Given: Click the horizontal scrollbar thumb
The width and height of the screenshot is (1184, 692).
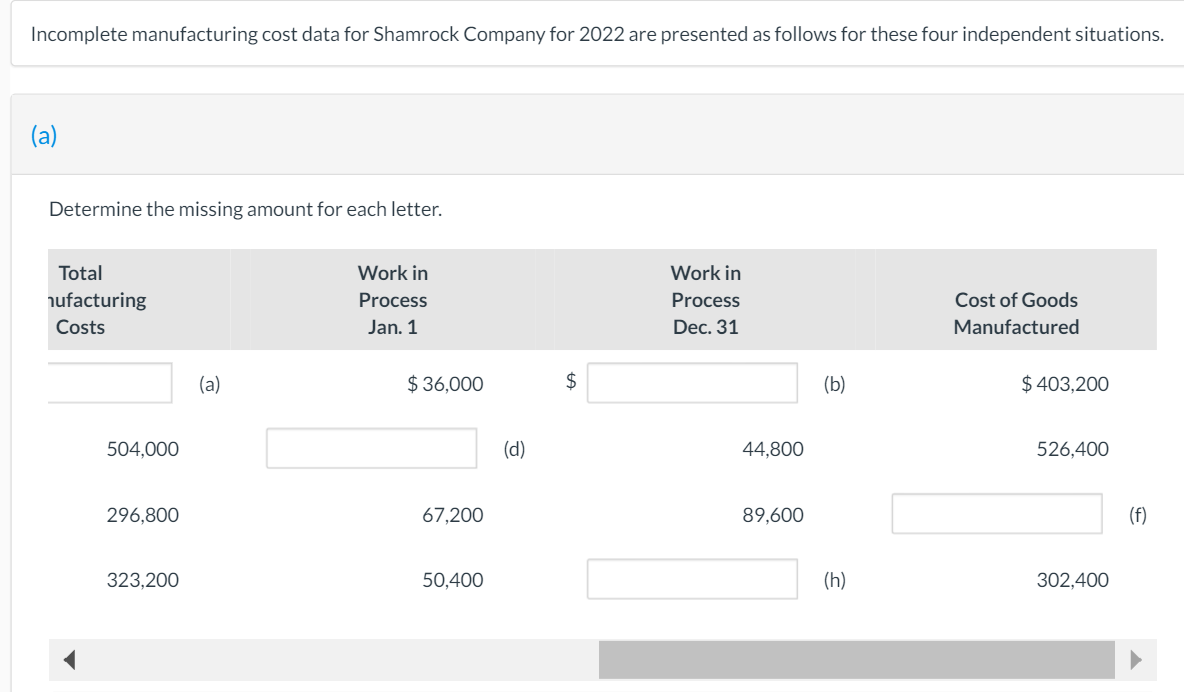Looking at the screenshot, I should 856,660.
